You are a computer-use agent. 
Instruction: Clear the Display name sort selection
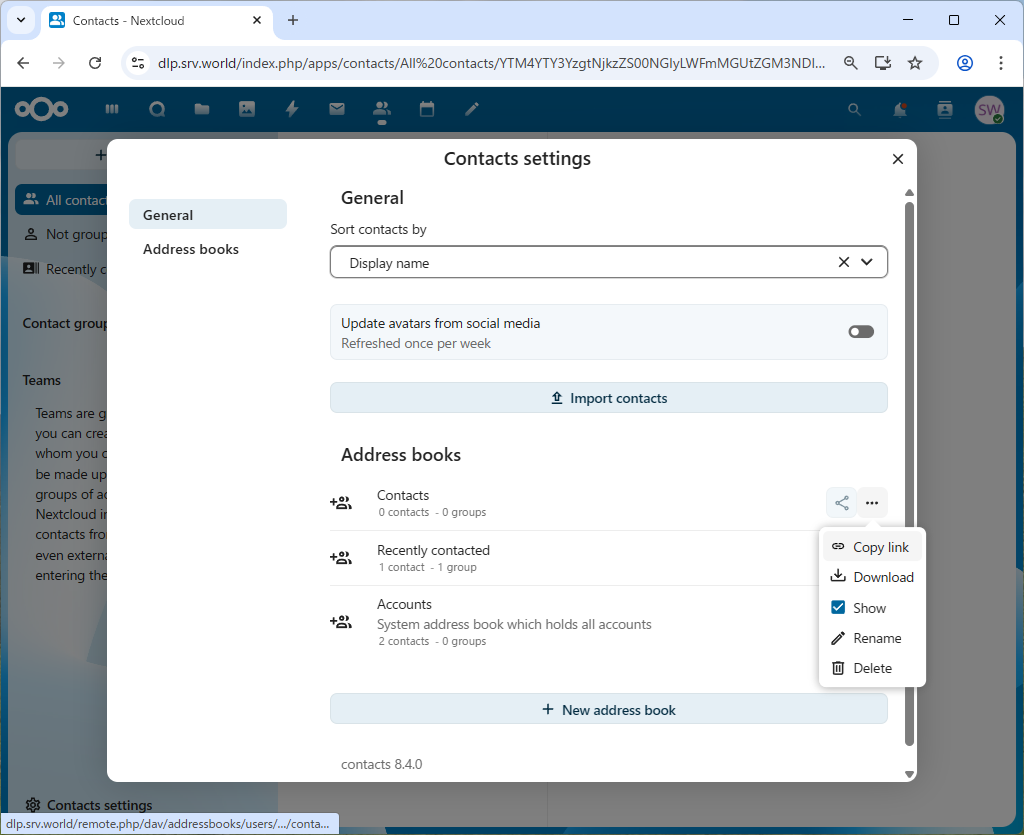pyautogui.click(x=844, y=262)
